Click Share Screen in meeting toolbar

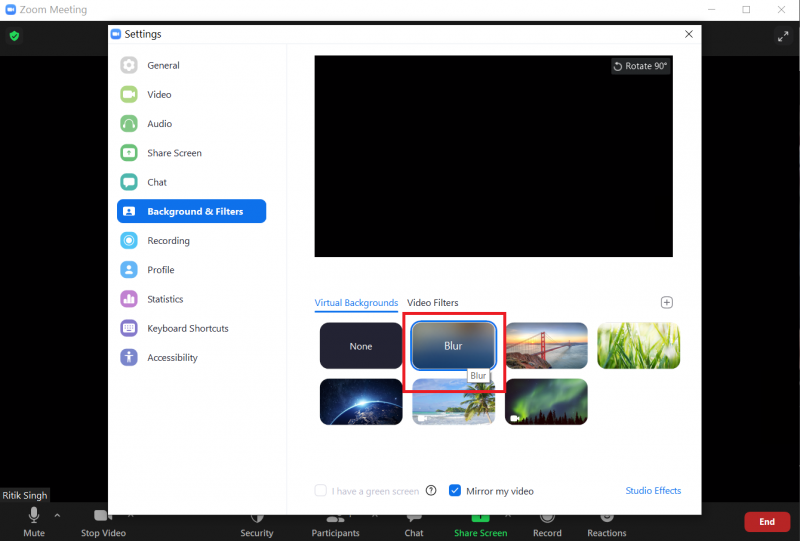(481, 527)
